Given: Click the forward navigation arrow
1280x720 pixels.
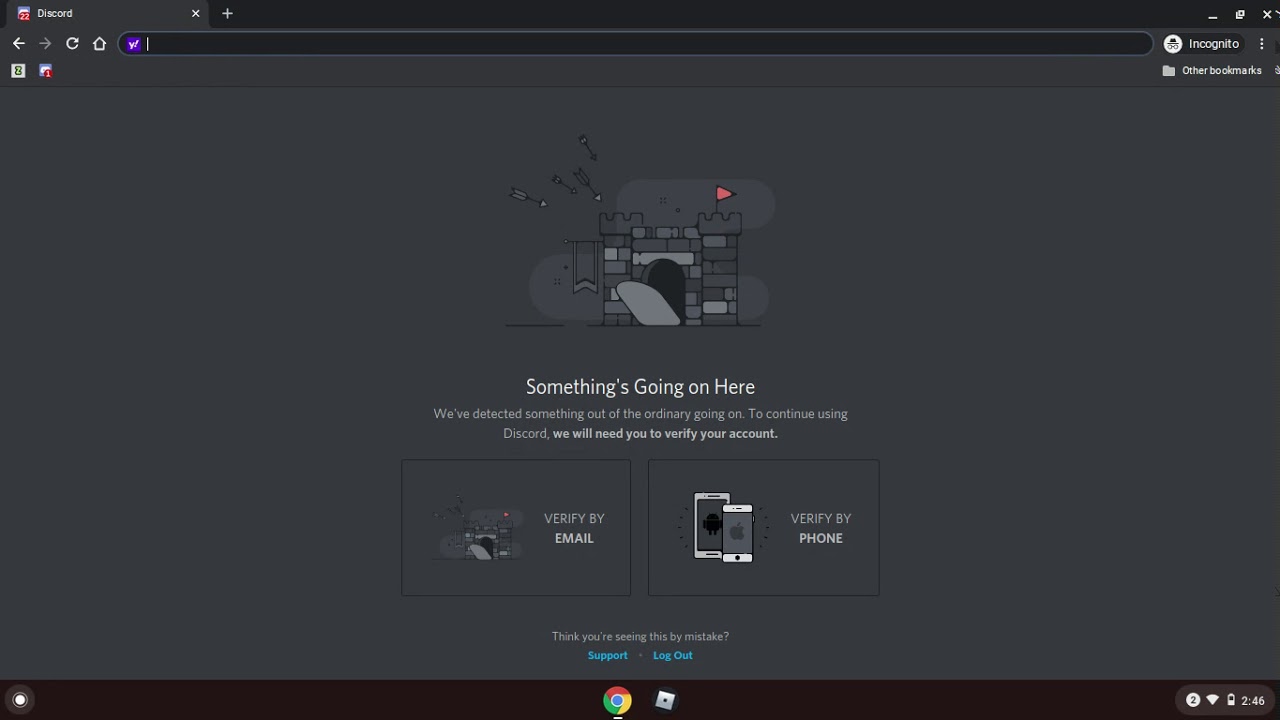Looking at the screenshot, I should coord(45,43).
